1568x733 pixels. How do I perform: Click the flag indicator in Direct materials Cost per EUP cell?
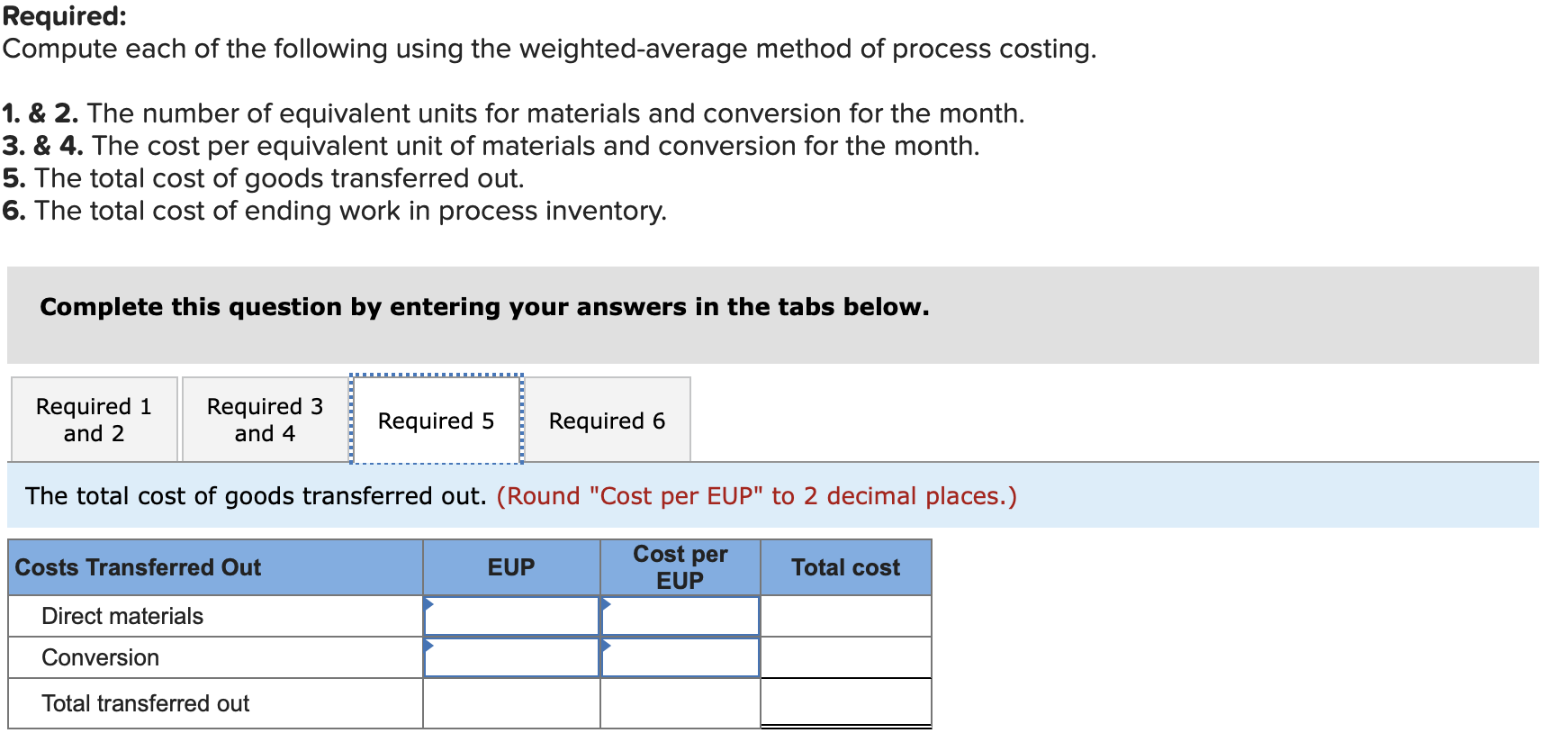[605, 605]
